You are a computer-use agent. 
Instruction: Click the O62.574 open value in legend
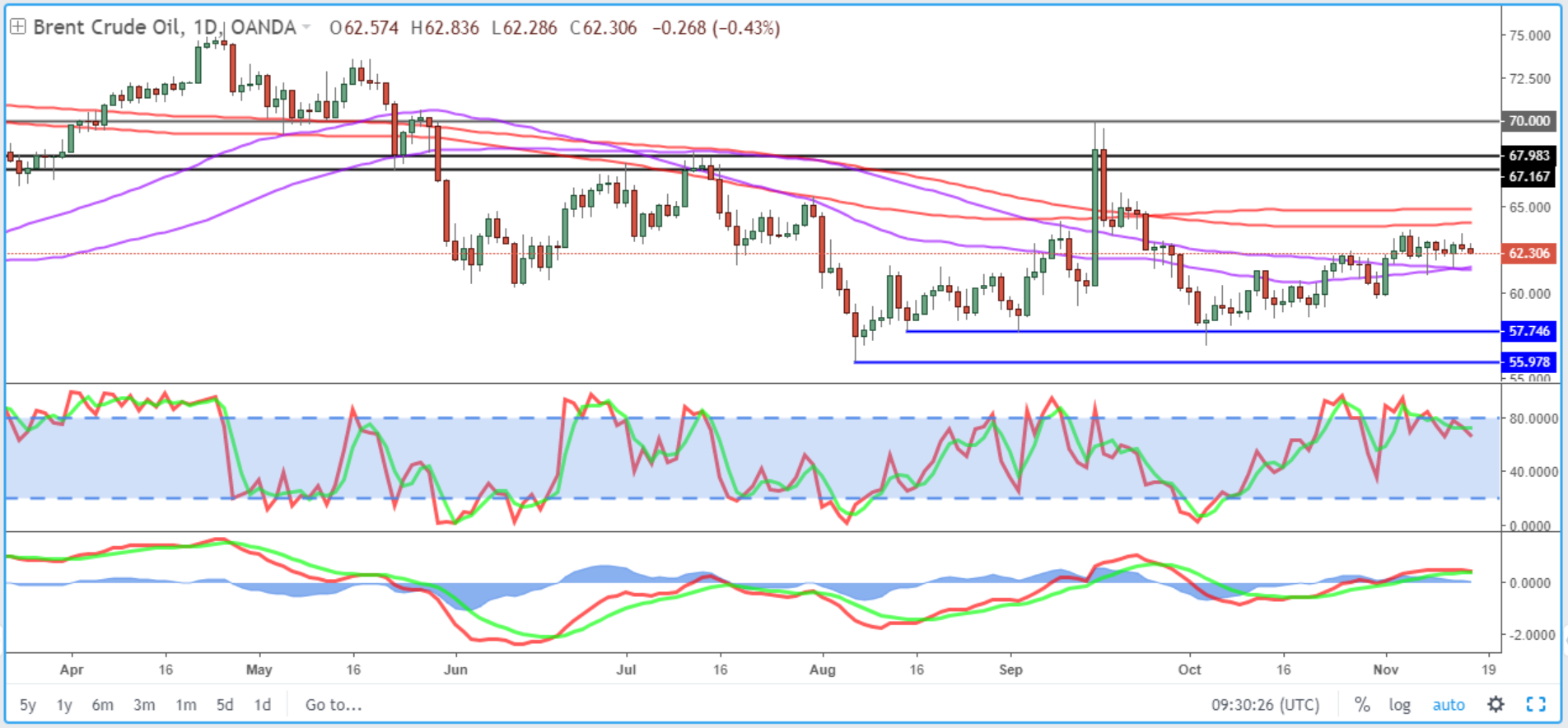(364, 28)
